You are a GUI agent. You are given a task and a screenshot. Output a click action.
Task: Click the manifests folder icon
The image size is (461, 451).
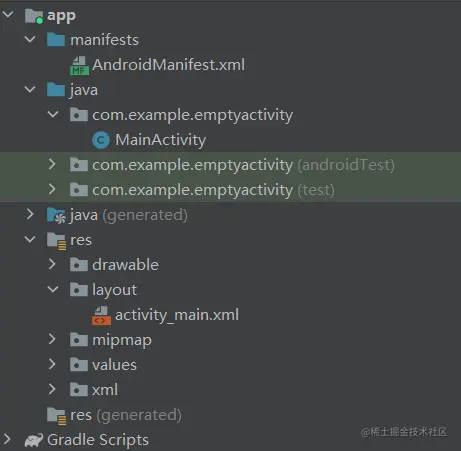point(56,40)
